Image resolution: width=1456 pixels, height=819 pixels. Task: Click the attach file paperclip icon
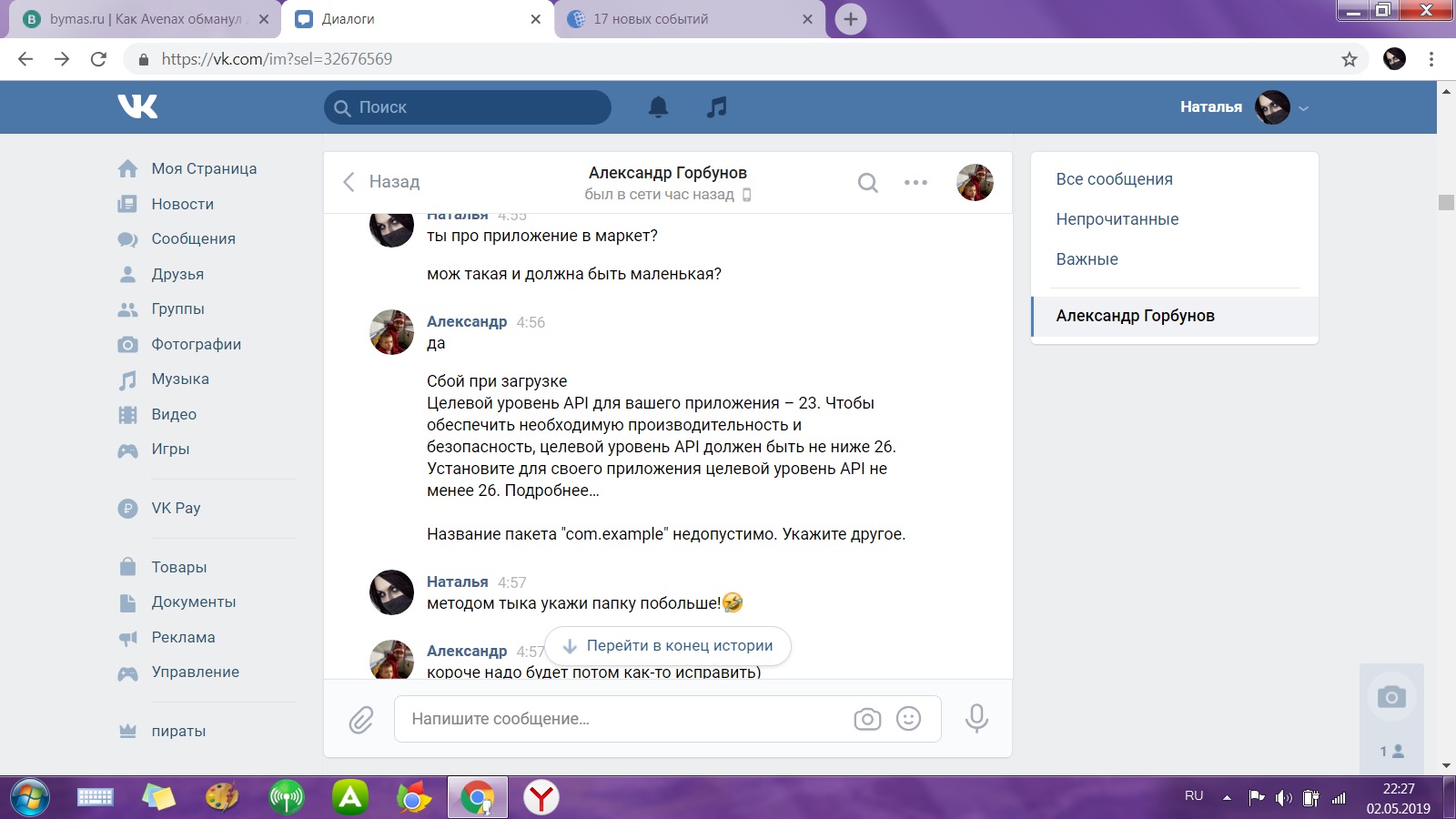tap(361, 720)
